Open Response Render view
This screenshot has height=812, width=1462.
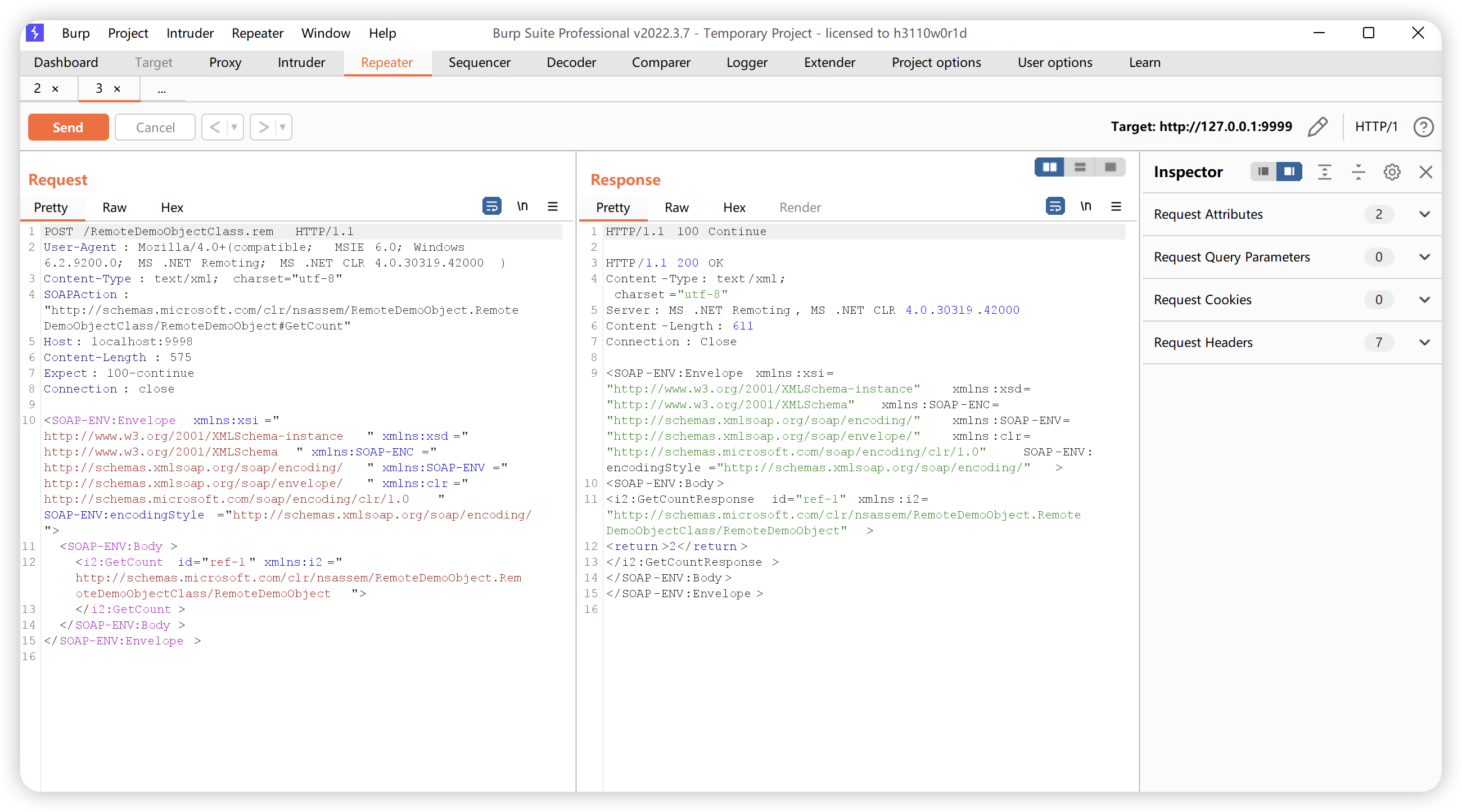coord(800,207)
